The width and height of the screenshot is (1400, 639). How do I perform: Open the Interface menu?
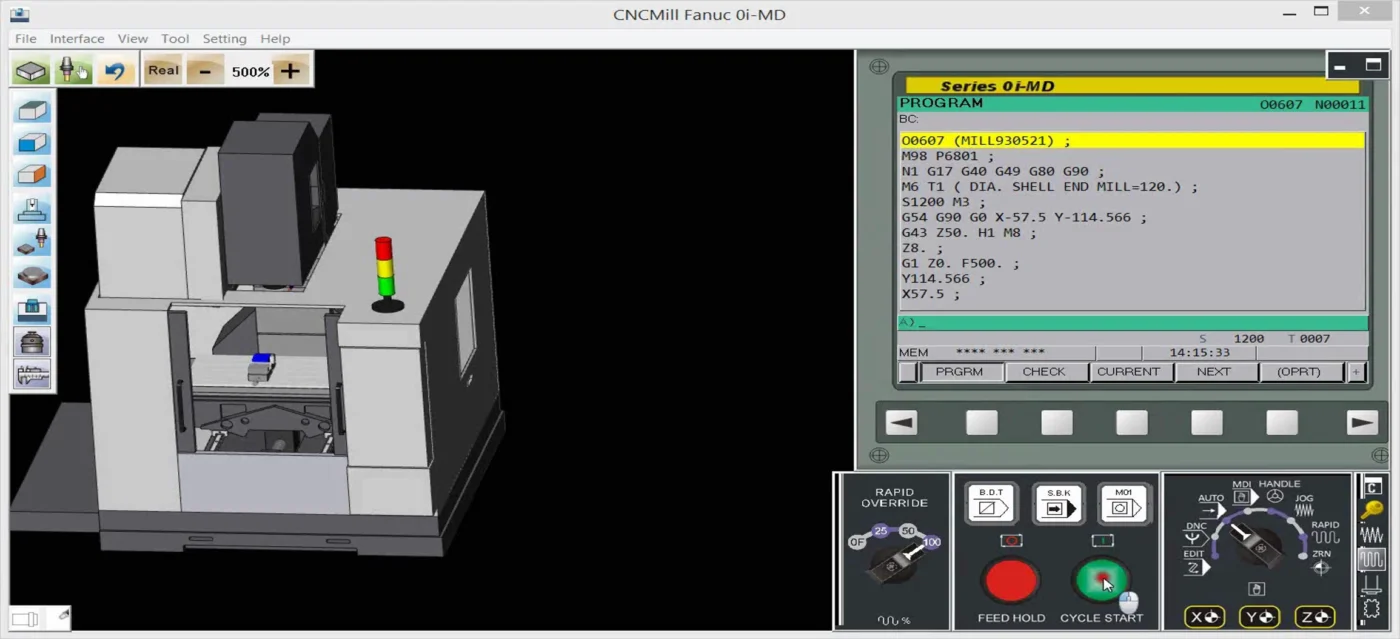[x=77, y=39]
